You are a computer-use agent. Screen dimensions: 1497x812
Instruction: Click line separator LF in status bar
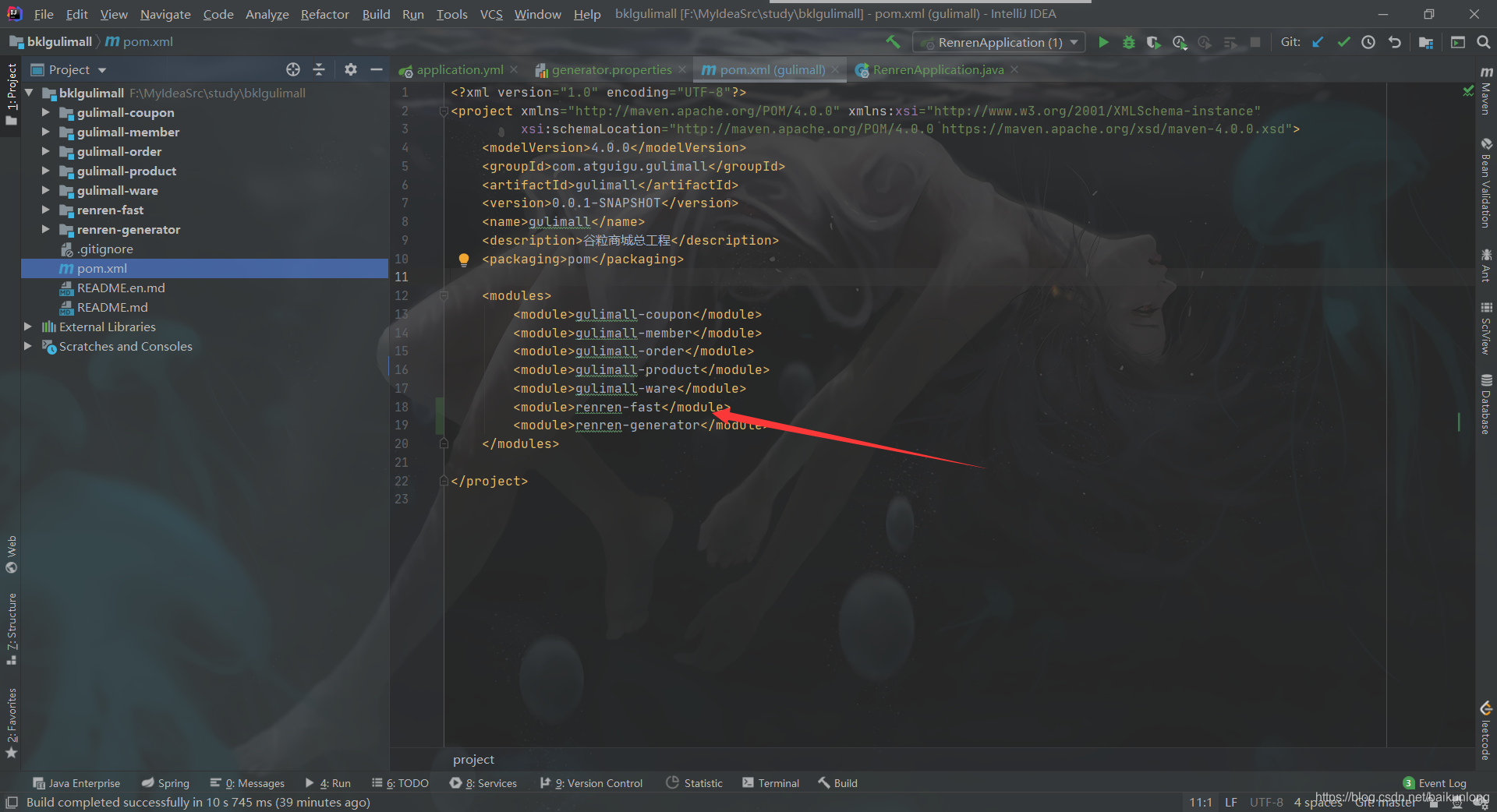point(1231,803)
